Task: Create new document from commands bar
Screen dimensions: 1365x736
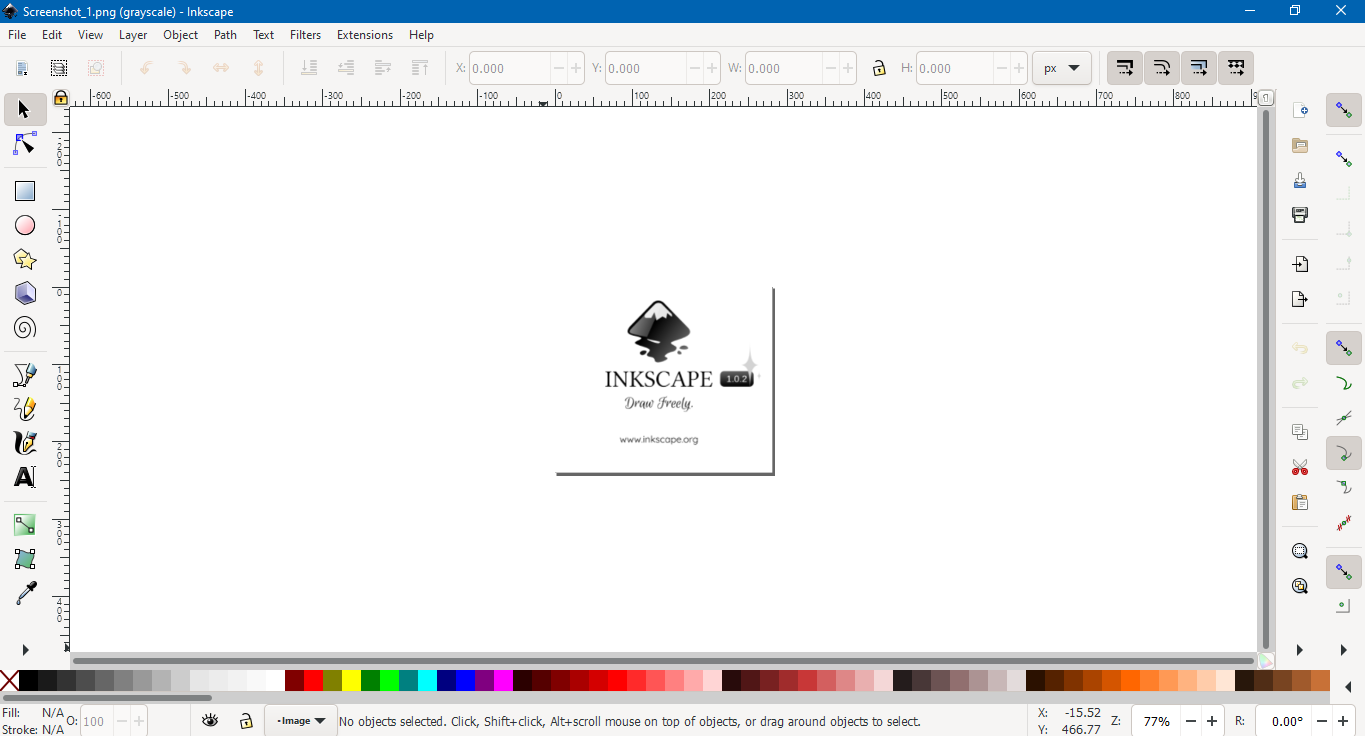Action: (1300, 111)
